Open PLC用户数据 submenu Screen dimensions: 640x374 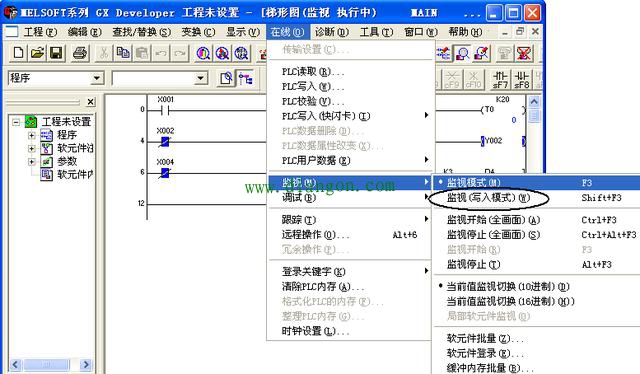tap(350, 160)
